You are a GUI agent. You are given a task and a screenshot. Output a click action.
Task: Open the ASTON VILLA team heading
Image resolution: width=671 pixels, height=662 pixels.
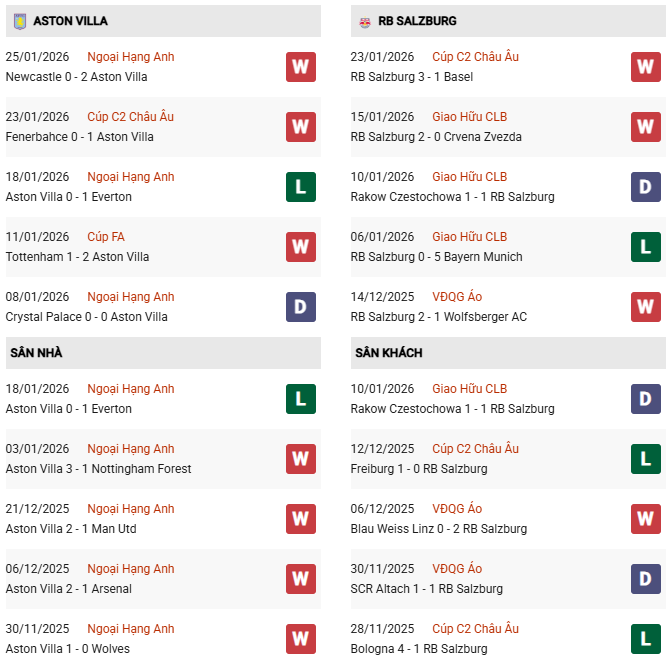point(70,21)
